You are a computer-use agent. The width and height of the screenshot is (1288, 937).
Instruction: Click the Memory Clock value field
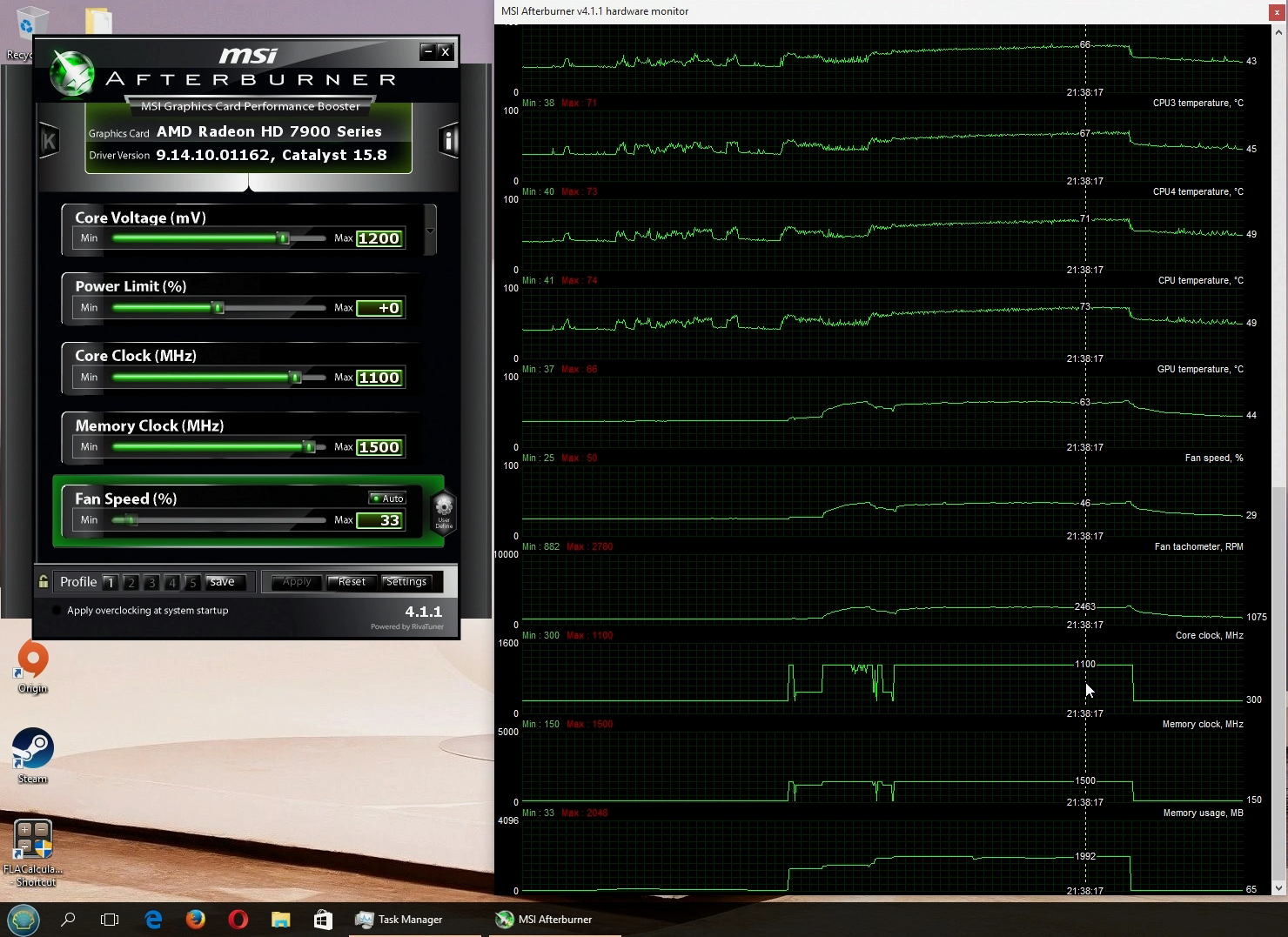coord(379,447)
